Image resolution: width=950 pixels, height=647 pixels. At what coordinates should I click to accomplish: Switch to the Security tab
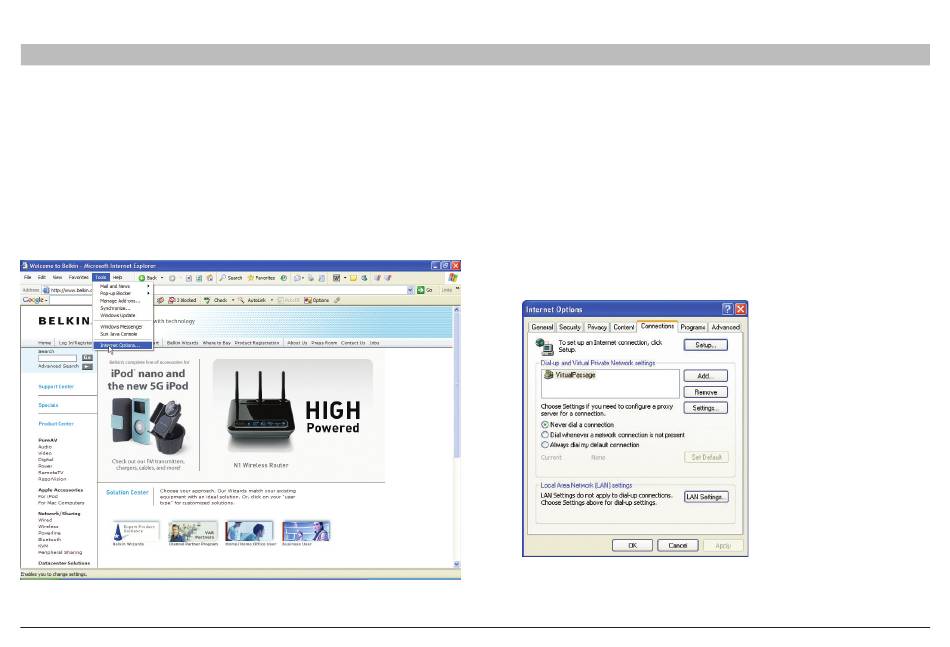(x=570, y=327)
